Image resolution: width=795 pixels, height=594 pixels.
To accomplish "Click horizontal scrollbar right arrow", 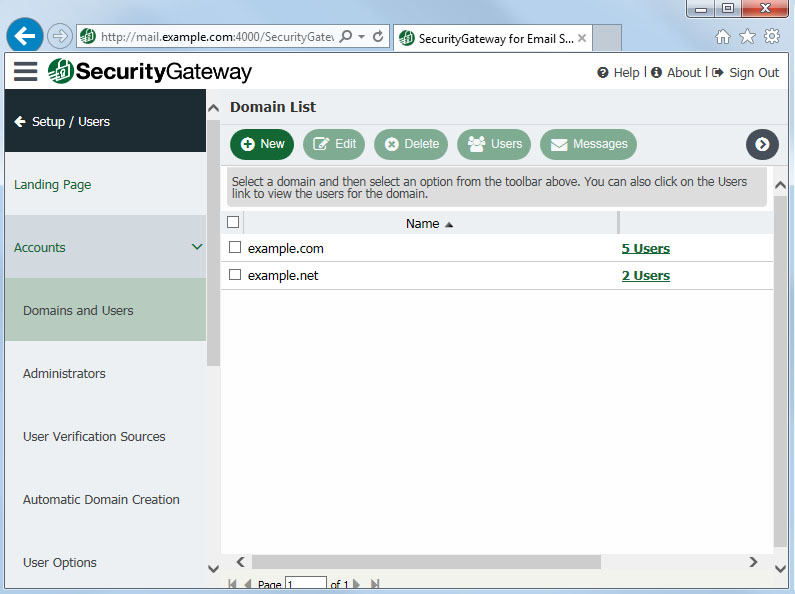I will coord(753,562).
